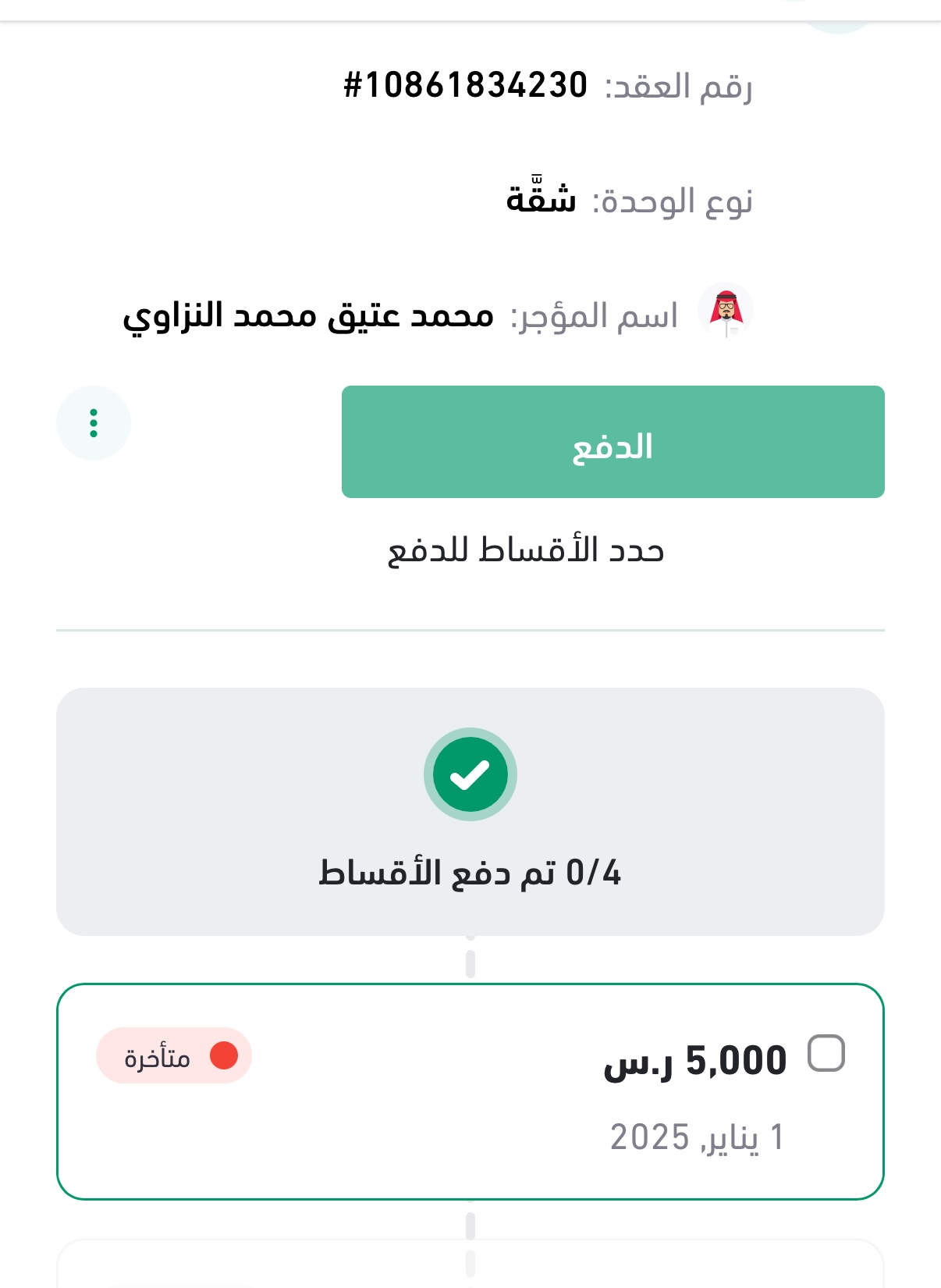Click the نوع الوحدة label
The height and width of the screenshot is (1288, 941).
(672, 201)
